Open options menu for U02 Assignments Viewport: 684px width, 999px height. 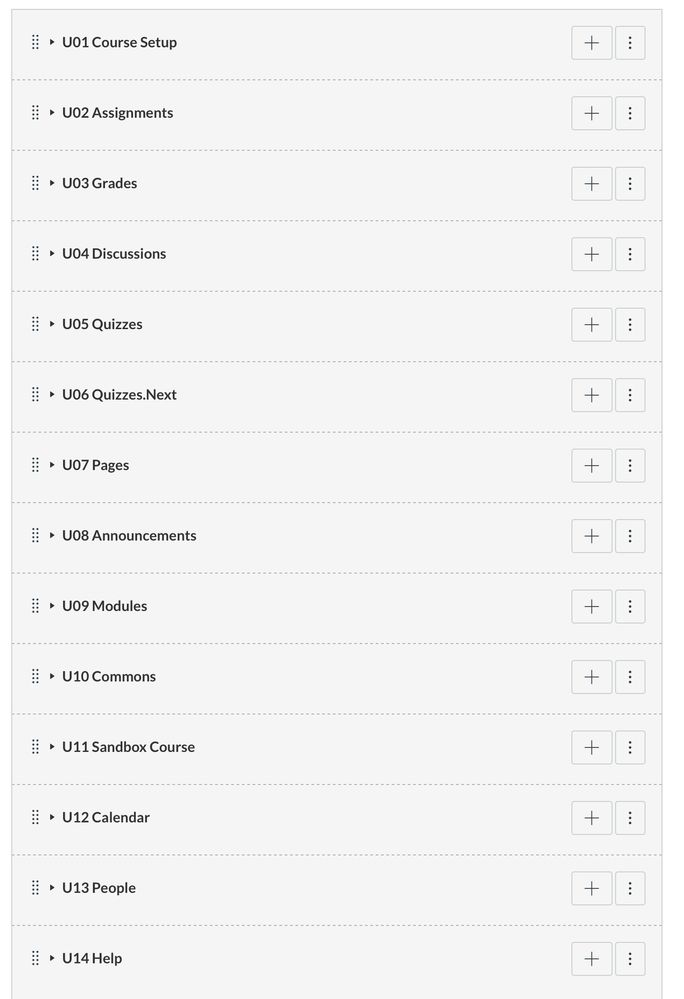tap(630, 113)
